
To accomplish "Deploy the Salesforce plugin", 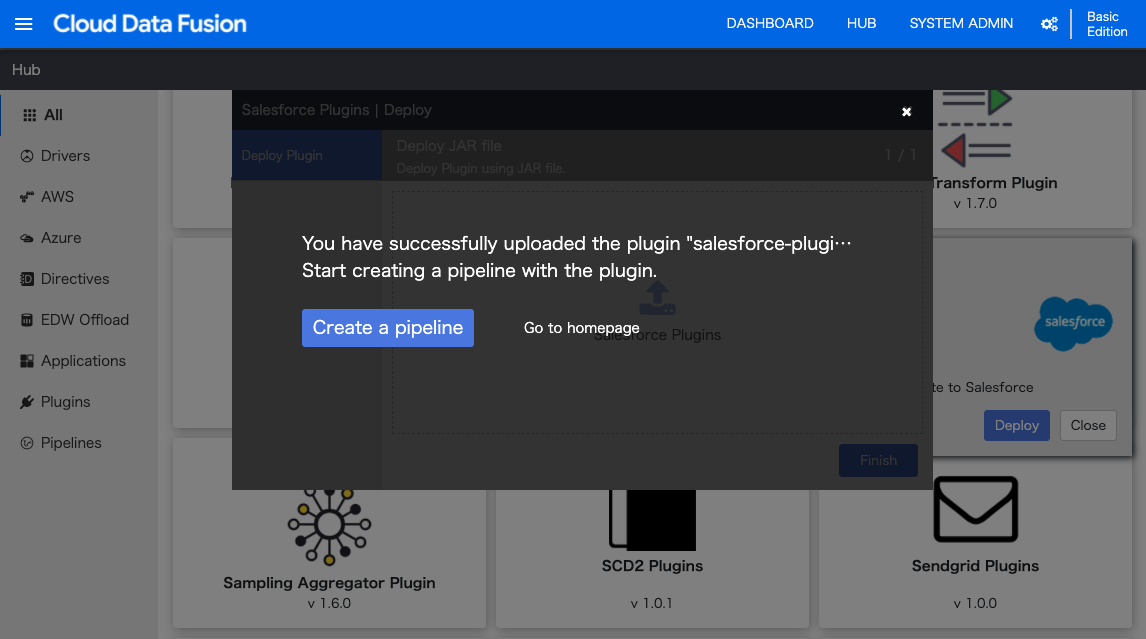I will (x=1016, y=425).
